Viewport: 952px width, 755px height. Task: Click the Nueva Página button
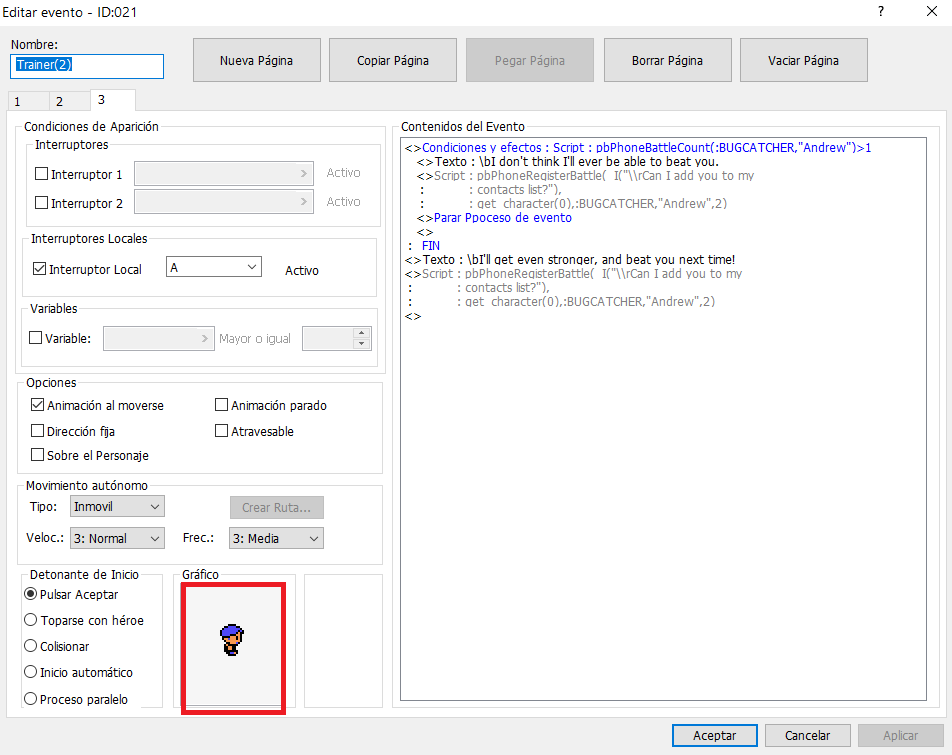[x=256, y=60]
